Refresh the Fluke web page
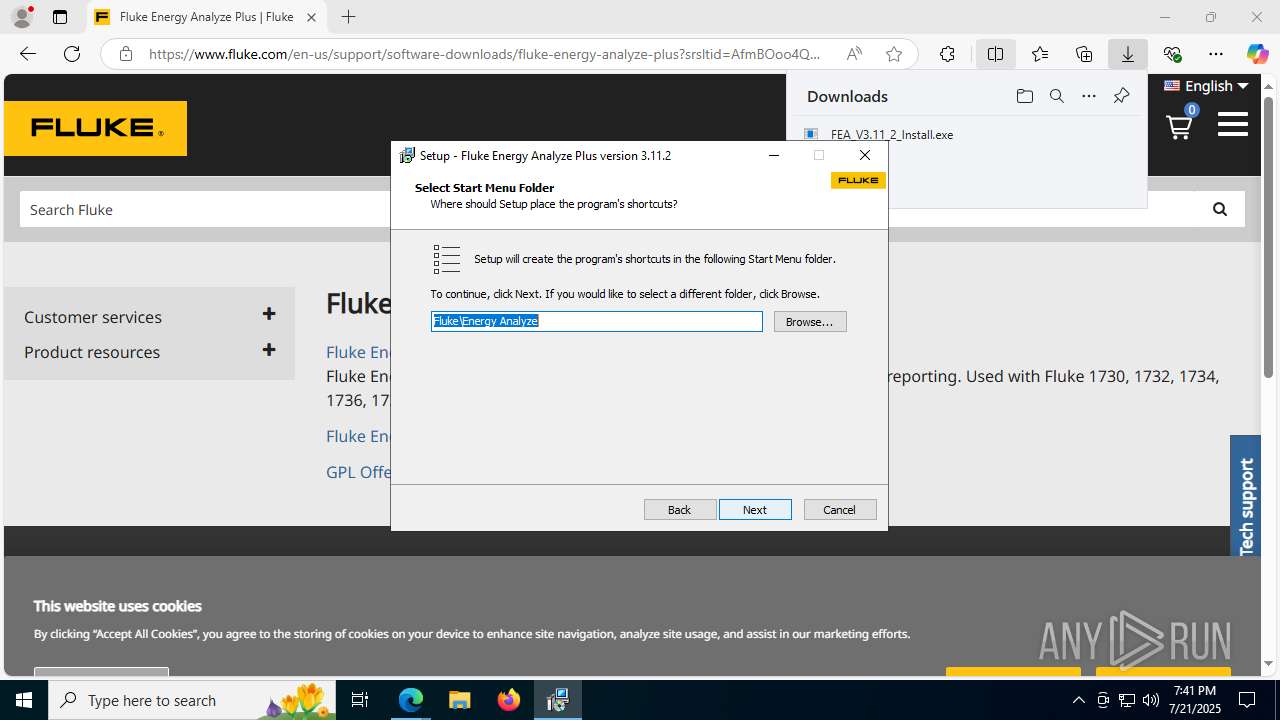The height and width of the screenshot is (720, 1280). coord(72,54)
